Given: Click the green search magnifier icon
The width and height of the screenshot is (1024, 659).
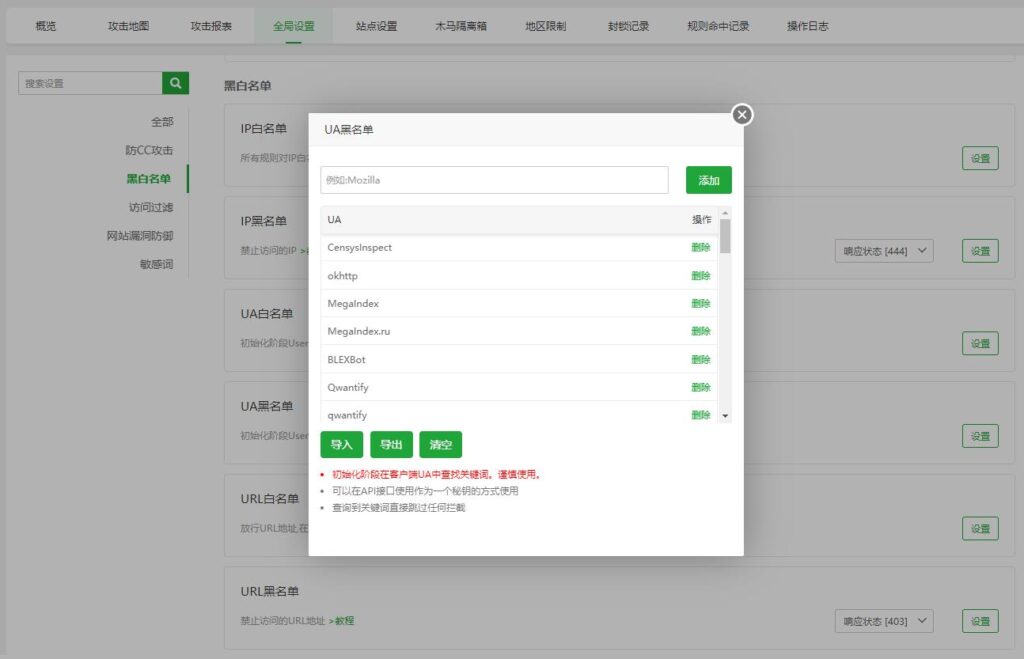Looking at the screenshot, I should 175,83.
